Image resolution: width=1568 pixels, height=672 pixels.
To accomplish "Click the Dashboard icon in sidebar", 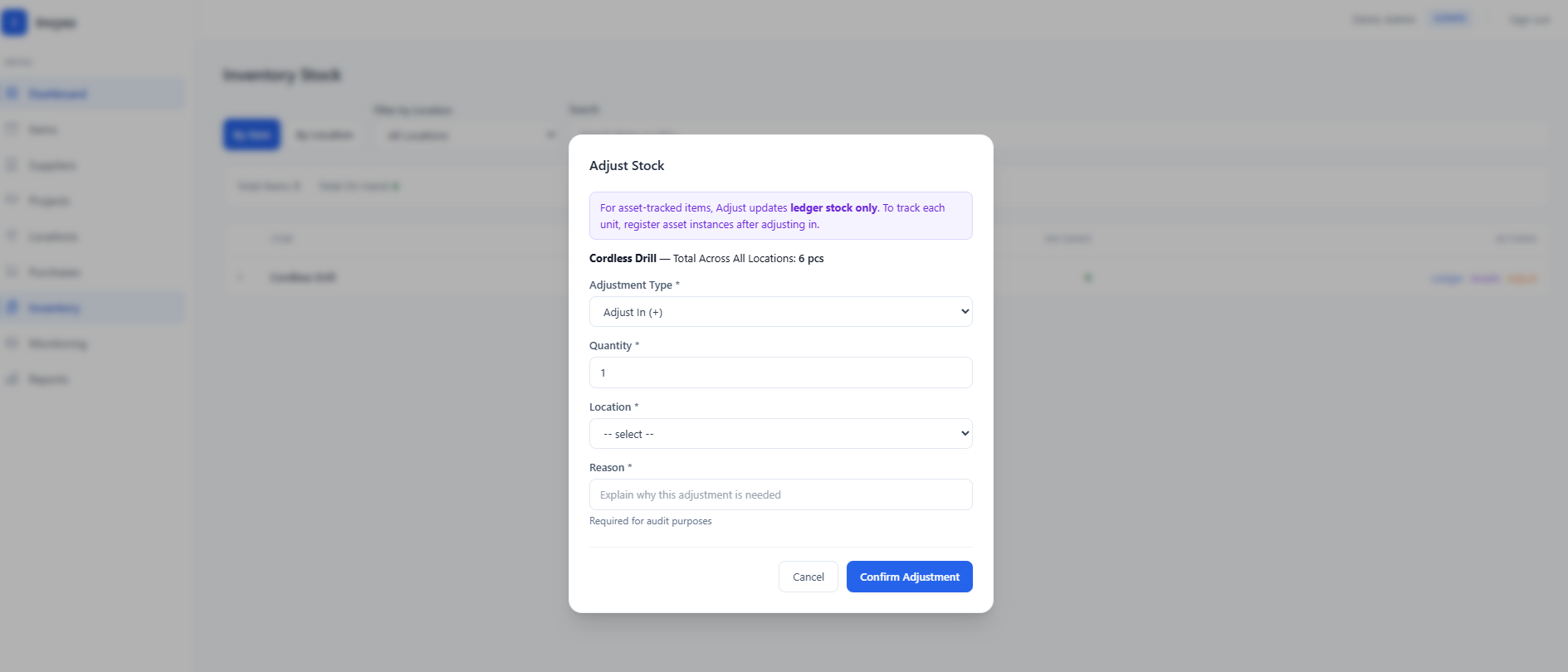I will [x=12, y=93].
